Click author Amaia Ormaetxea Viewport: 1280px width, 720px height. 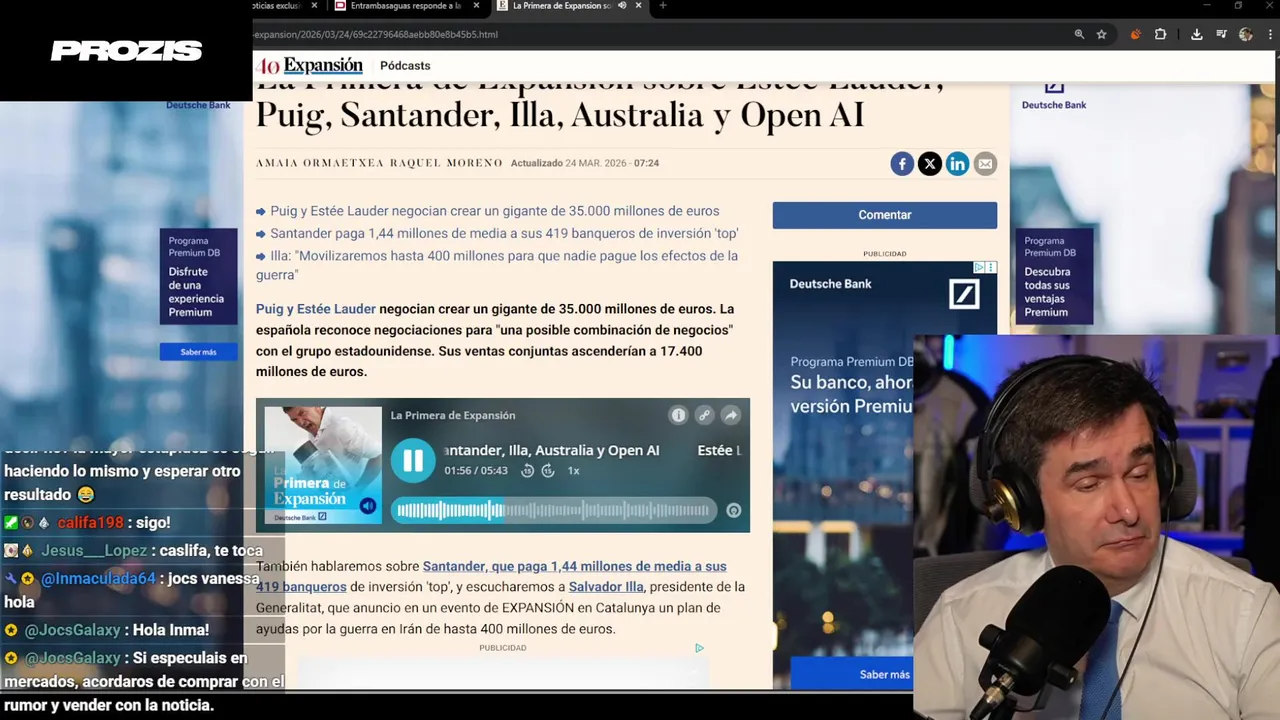pyautogui.click(x=318, y=163)
